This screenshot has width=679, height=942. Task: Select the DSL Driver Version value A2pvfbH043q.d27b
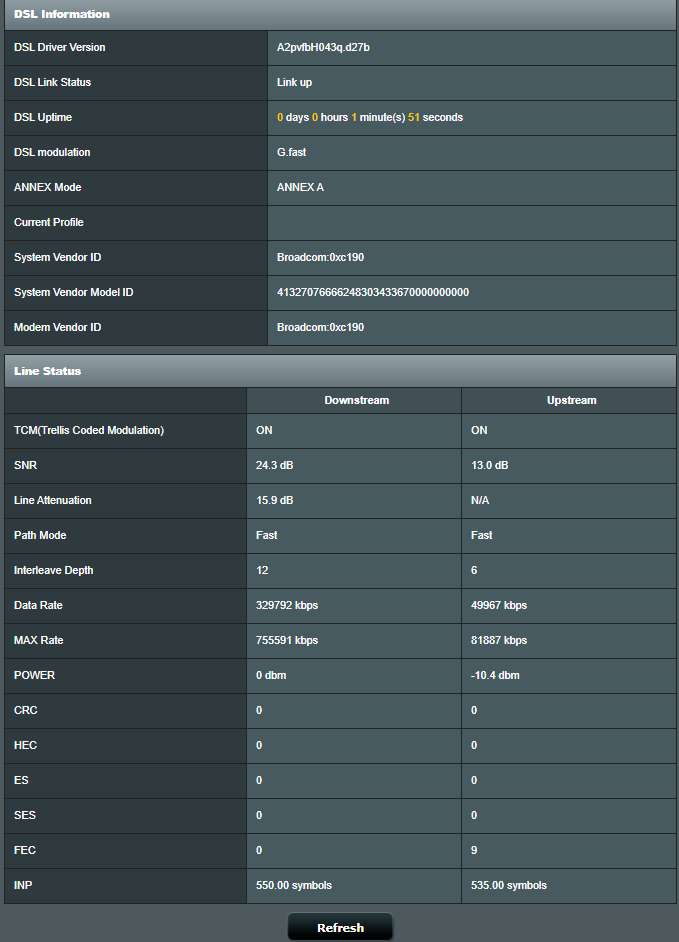(x=327, y=47)
